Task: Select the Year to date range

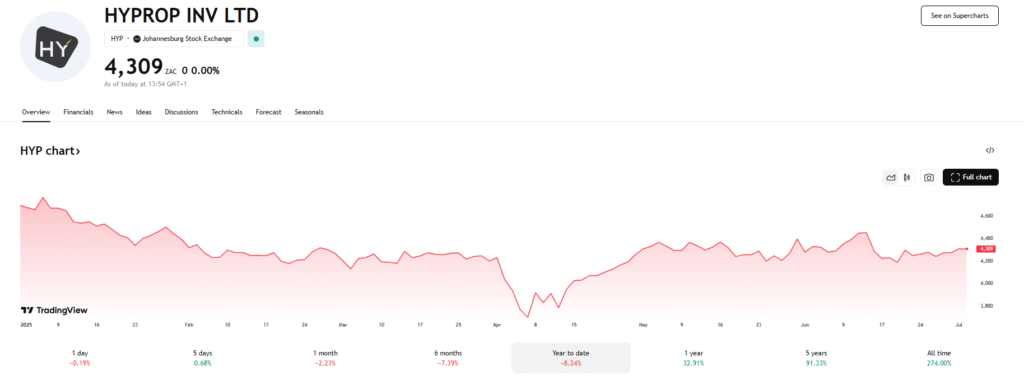Action: click(571, 357)
